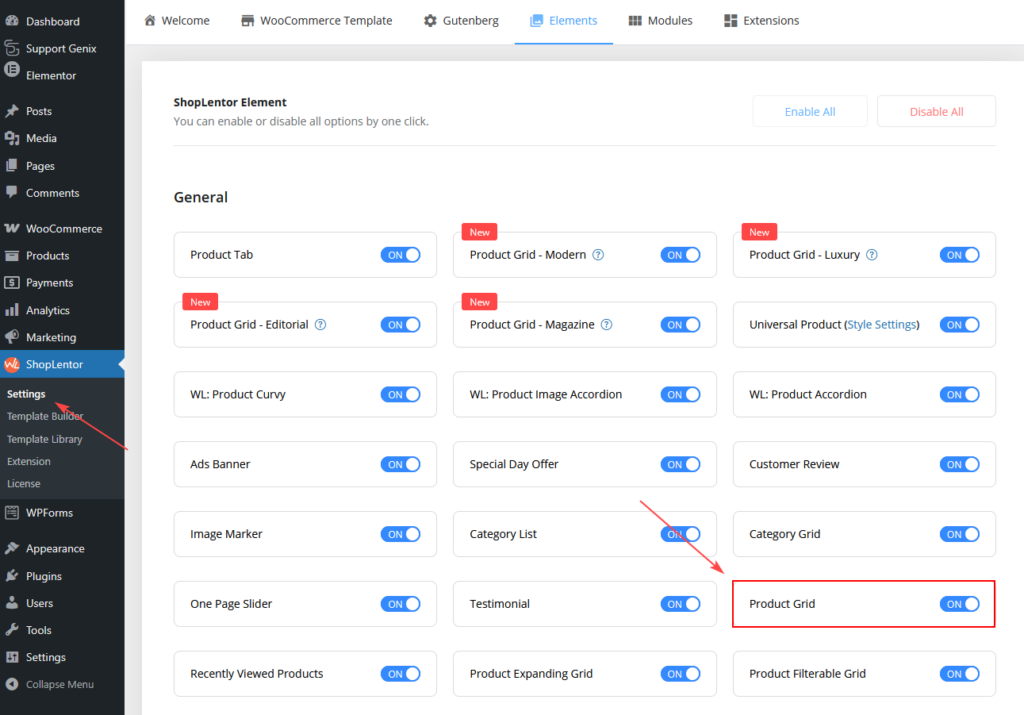The image size is (1024, 715).
Task: Open Analytics from the sidebar
Action: tap(14, 310)
